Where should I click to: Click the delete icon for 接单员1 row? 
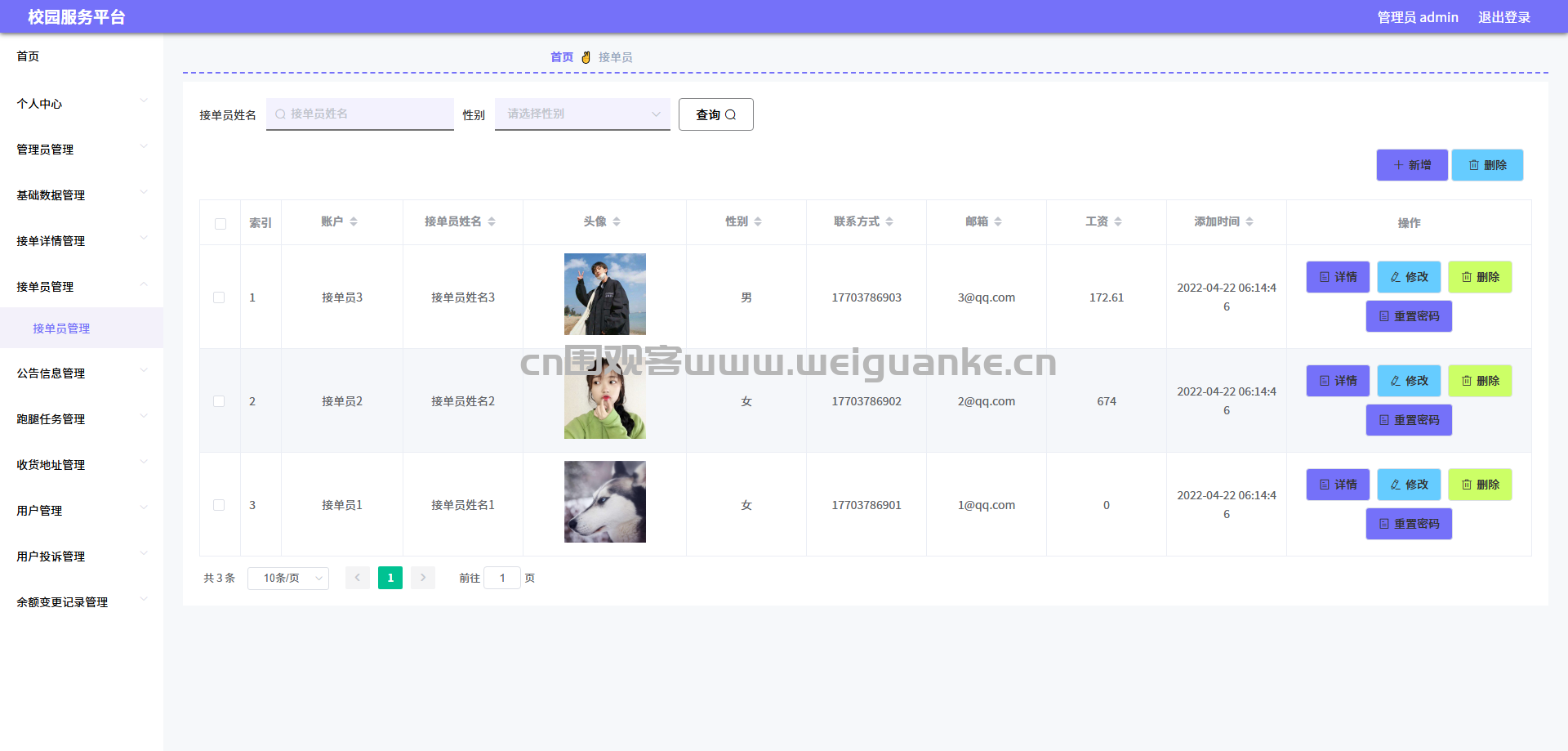click(1468, 484)
